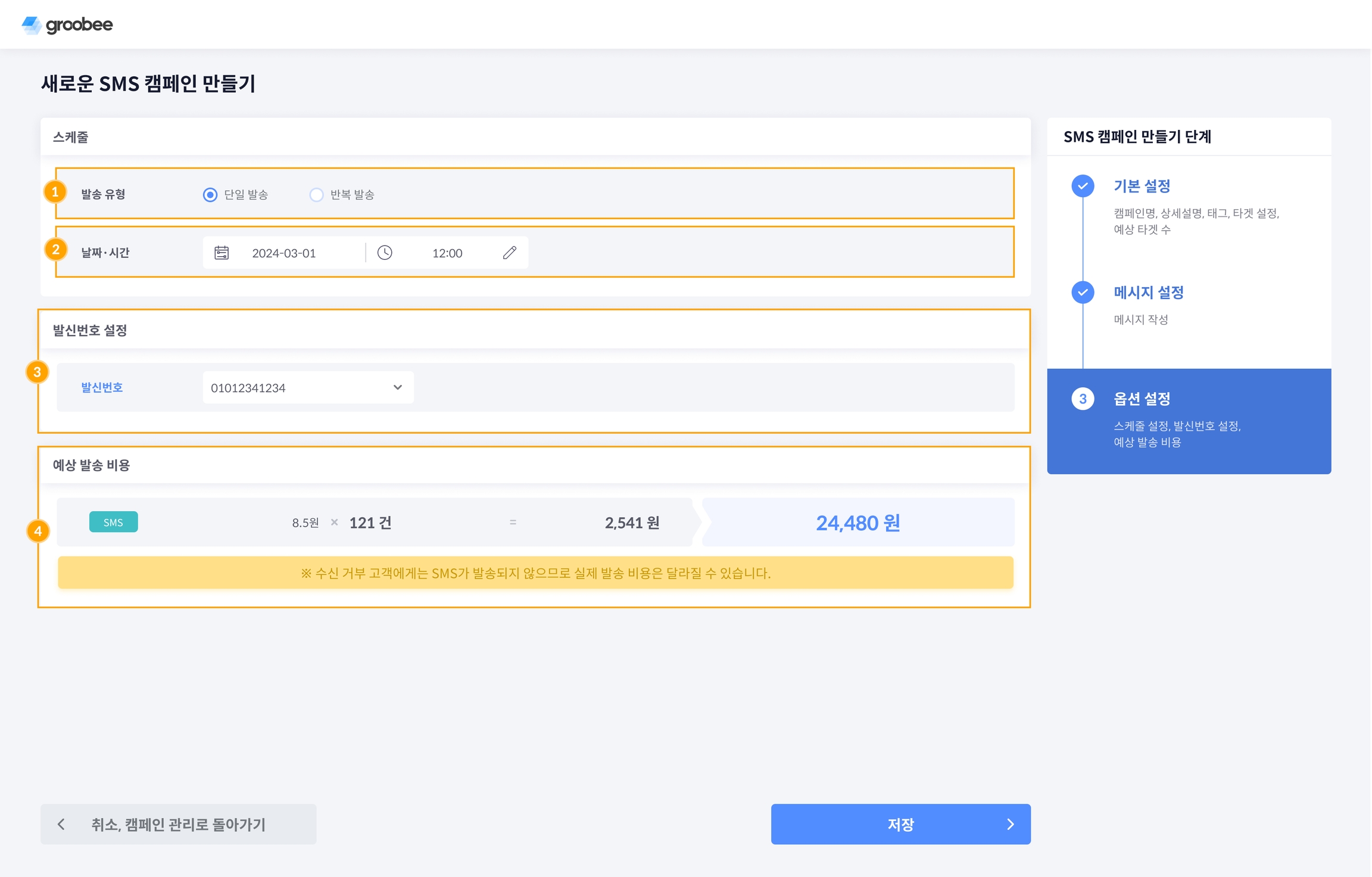1372x877 pixels.
Task: Select the 단일 발송 radio button
Action: 210,195
